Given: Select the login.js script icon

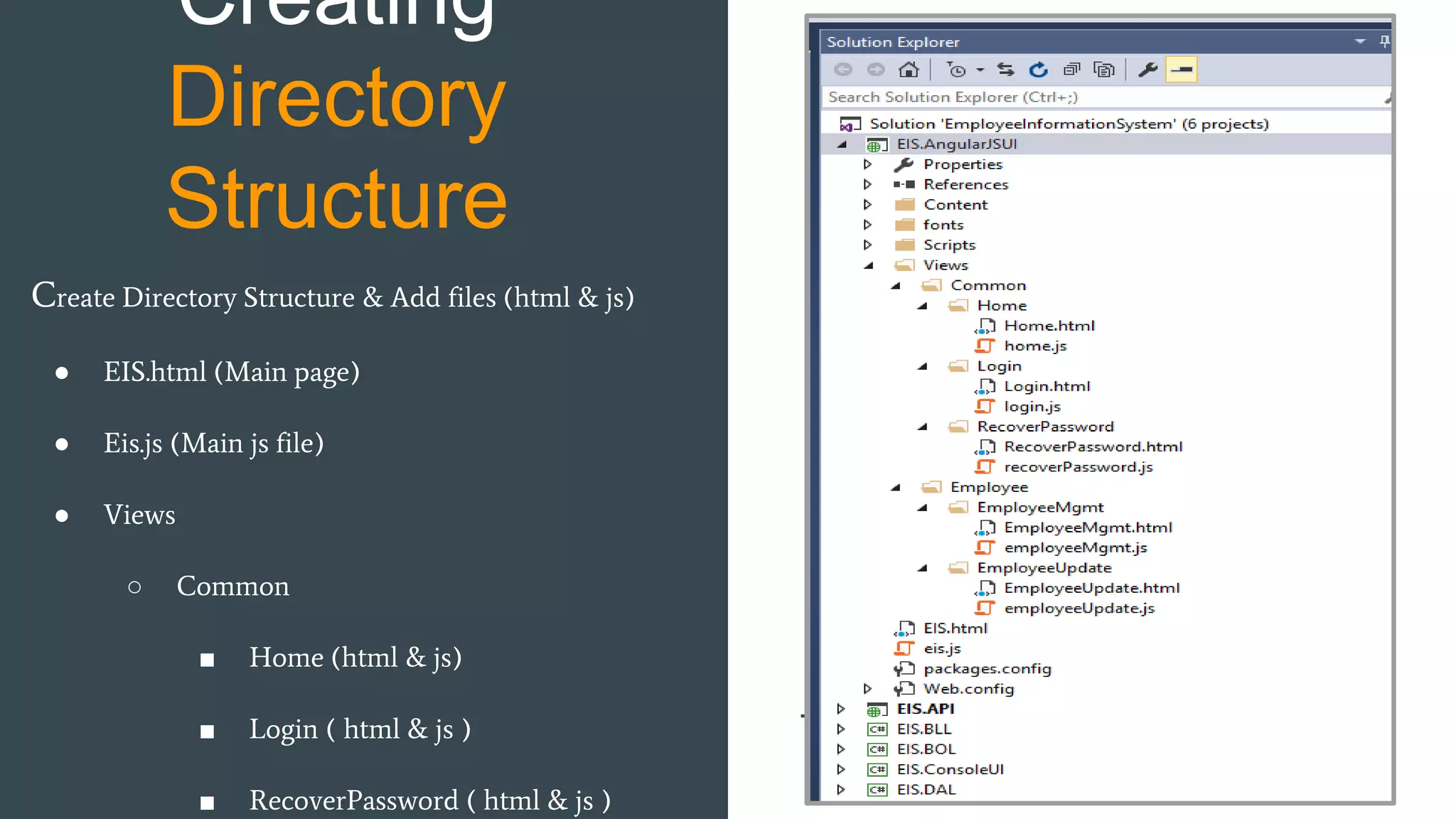Looking at the screenshot, I should pyautogui.click(x=985, y=407).
